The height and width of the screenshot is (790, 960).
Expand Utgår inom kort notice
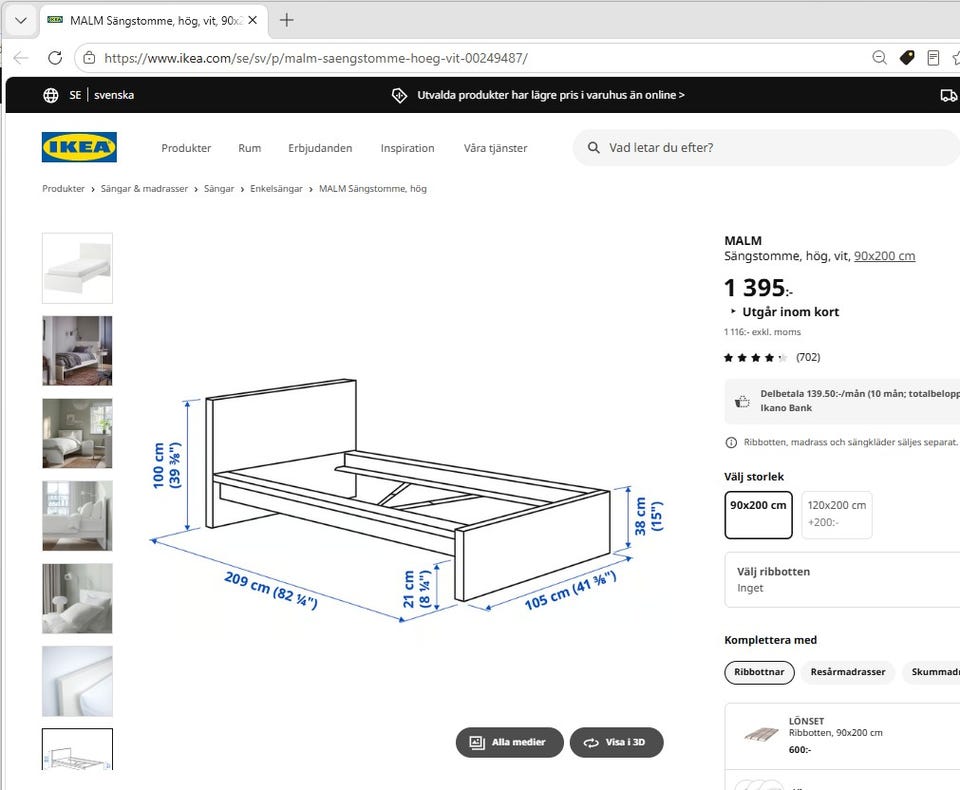pos(785,312)
